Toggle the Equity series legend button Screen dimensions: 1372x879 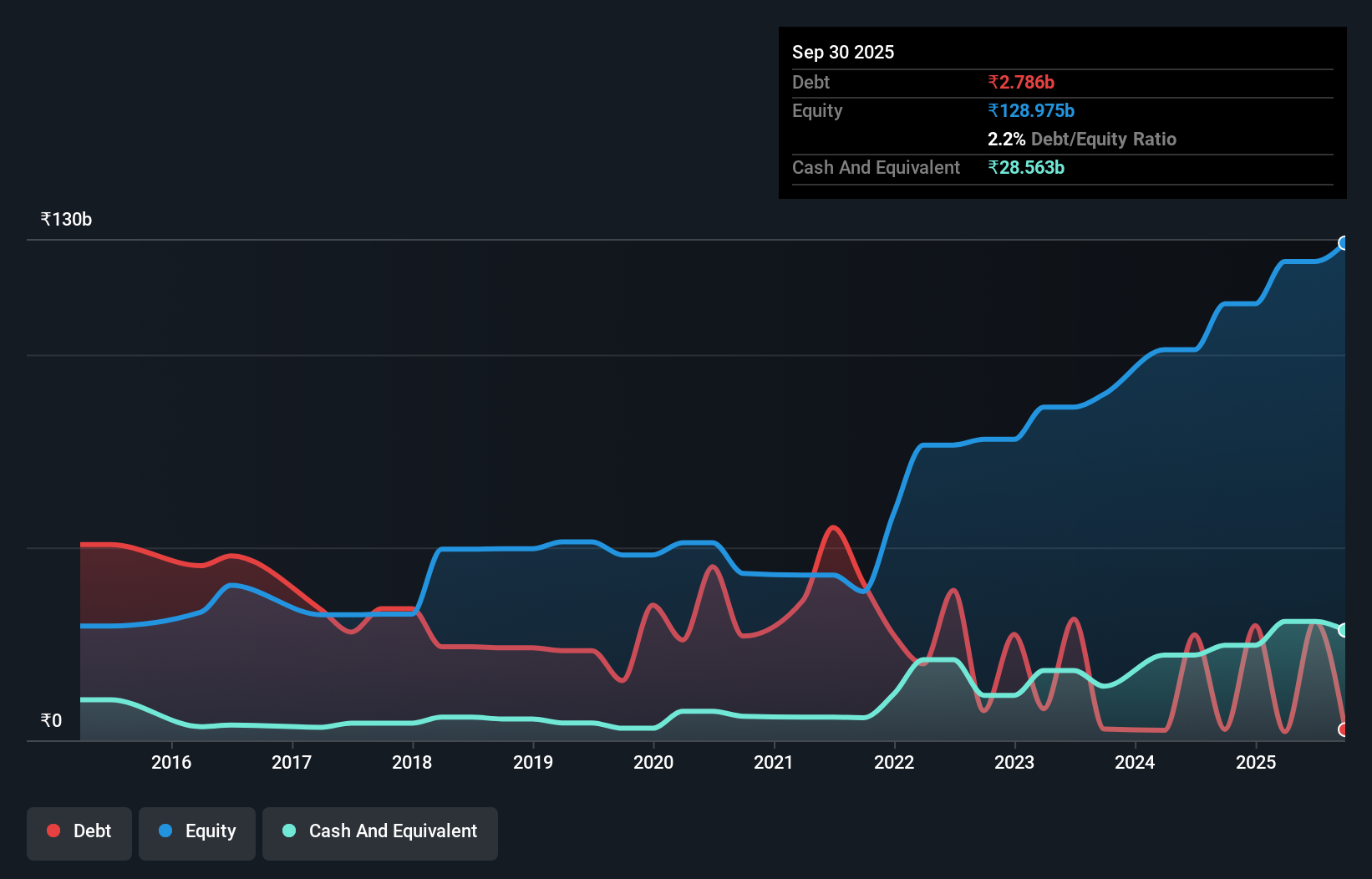tap(197, 833)
